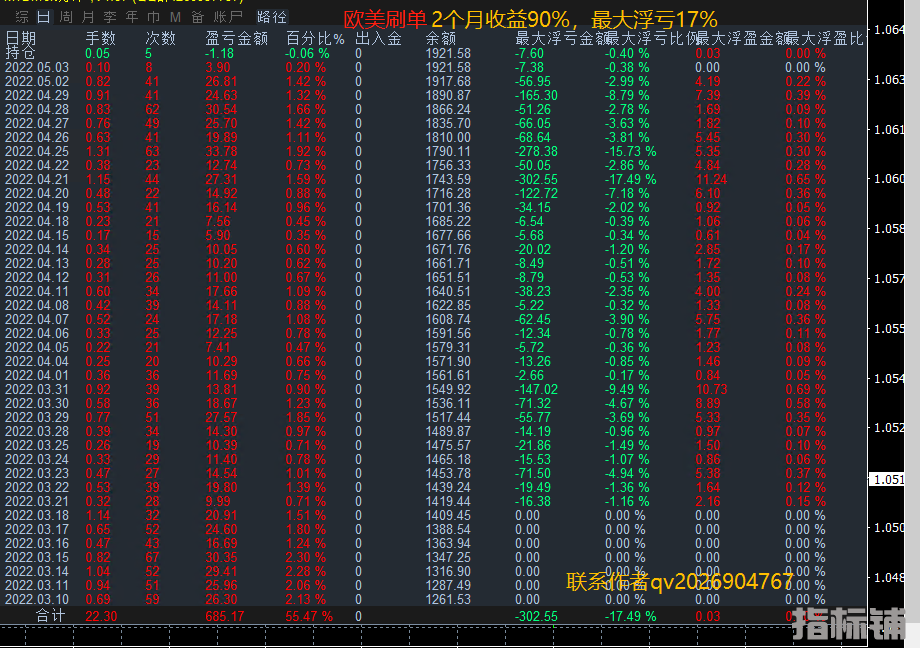
Task: Click profit amount 33.78
Action: point(221,151)
